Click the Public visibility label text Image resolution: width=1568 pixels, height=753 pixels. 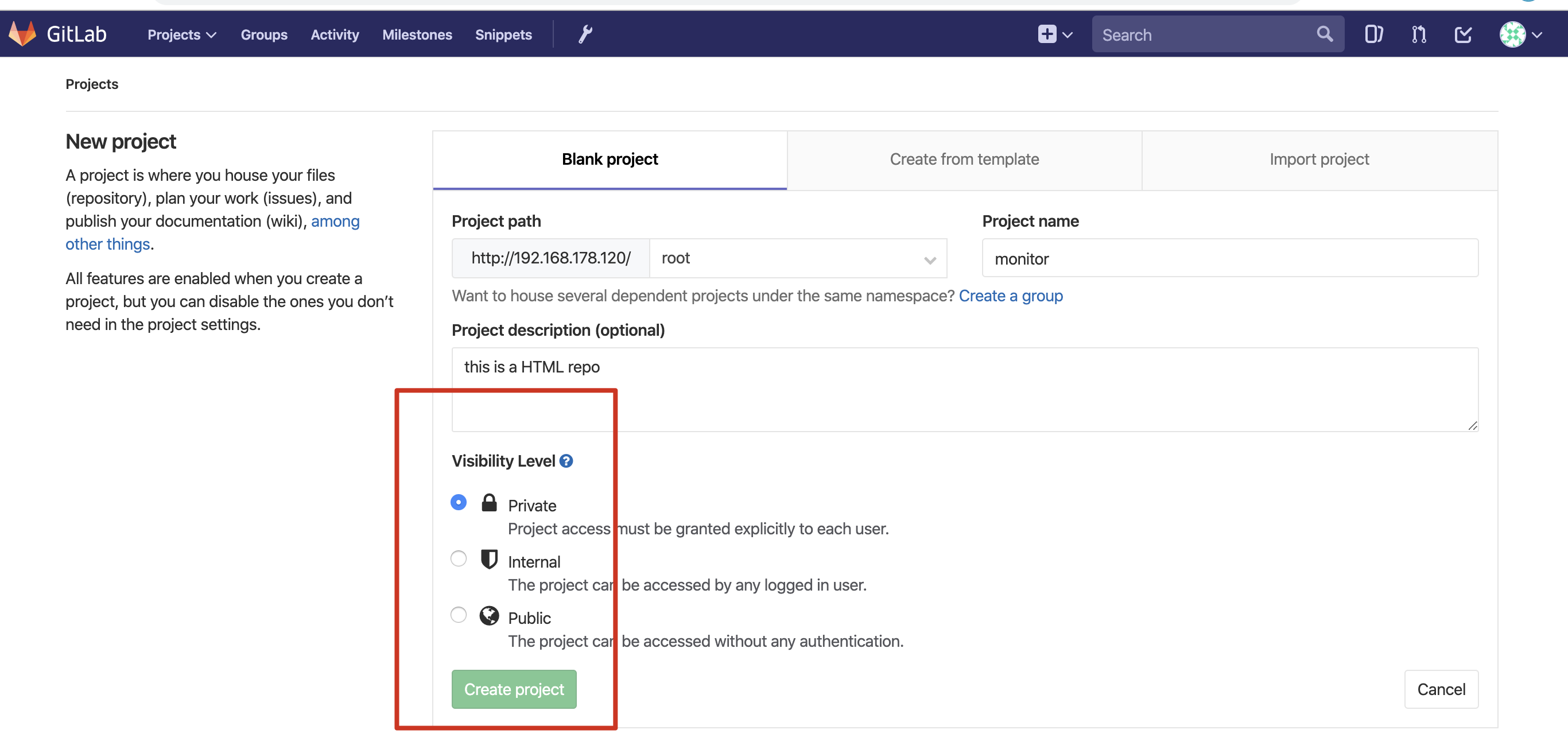tap(529, 618)
